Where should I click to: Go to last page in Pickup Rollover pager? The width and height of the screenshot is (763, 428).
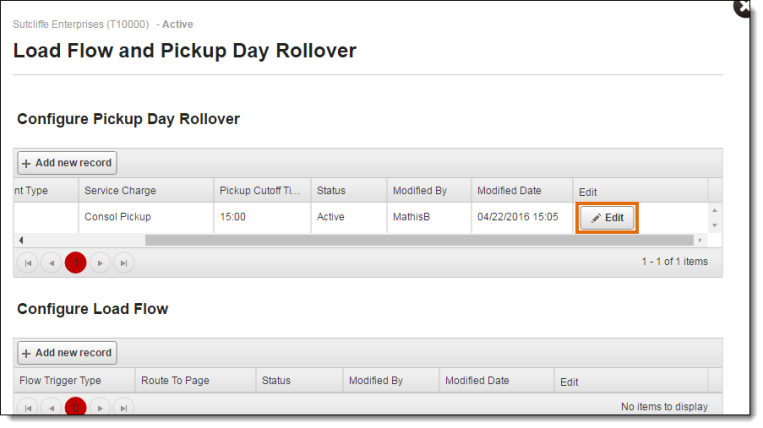tap(124, 263)
